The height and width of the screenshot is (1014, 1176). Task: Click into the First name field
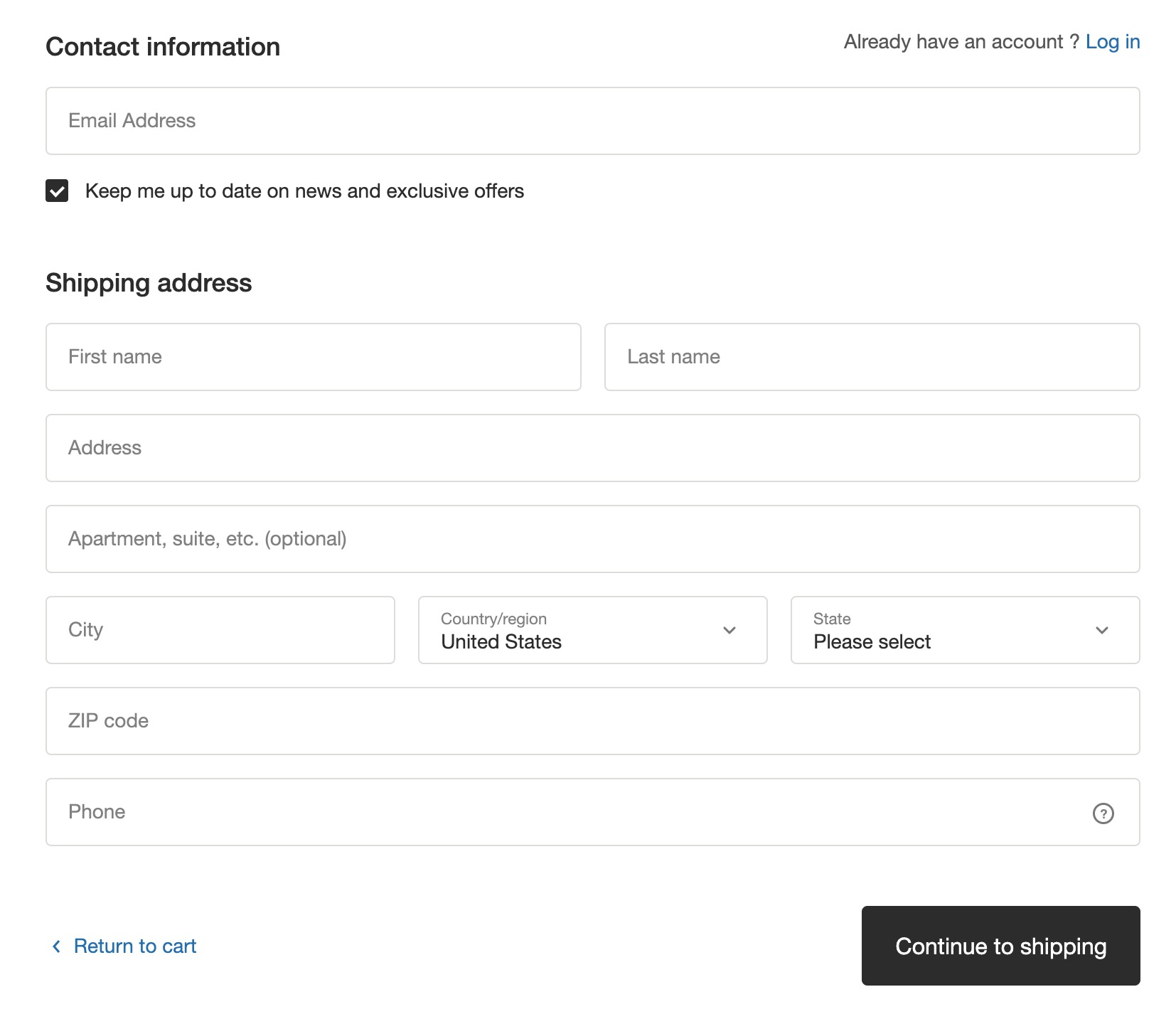coord(313,357)
